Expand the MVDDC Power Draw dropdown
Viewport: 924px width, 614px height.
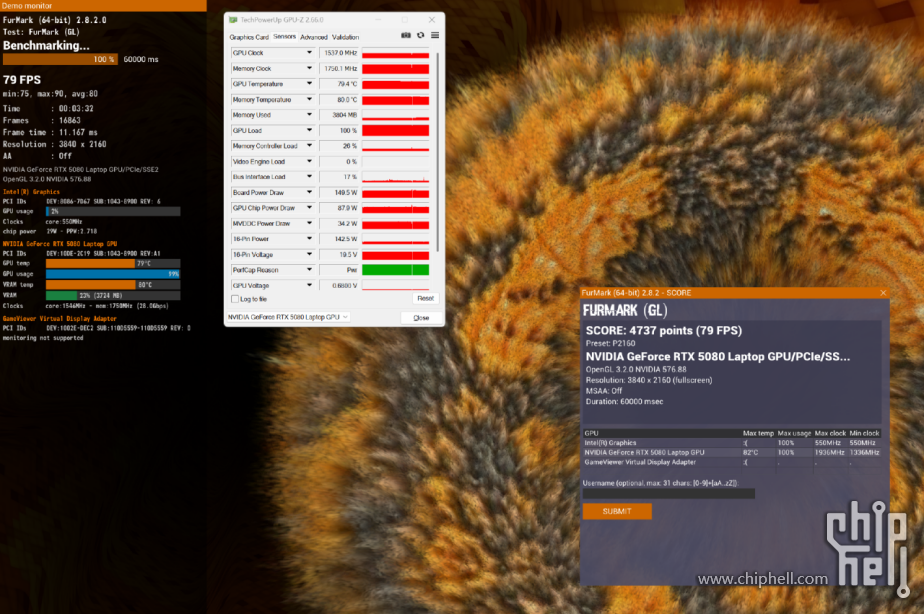point(309,223)
